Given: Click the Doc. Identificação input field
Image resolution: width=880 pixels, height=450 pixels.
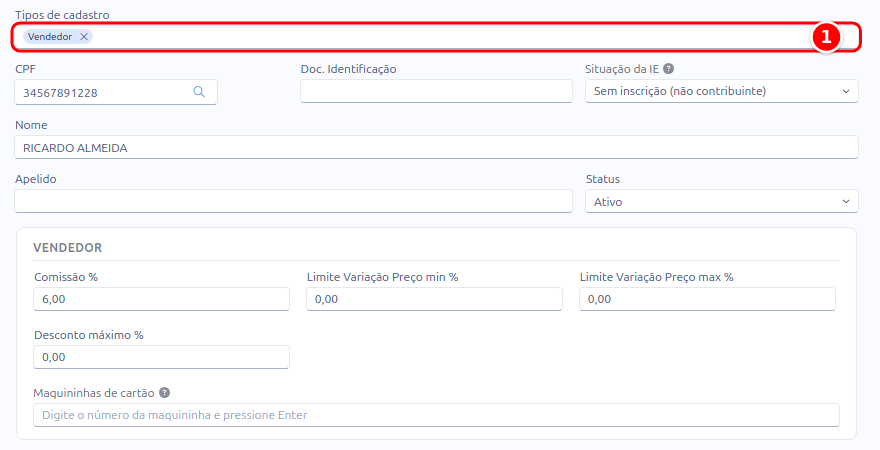Looking at the screenshot, I should [436, 91].
